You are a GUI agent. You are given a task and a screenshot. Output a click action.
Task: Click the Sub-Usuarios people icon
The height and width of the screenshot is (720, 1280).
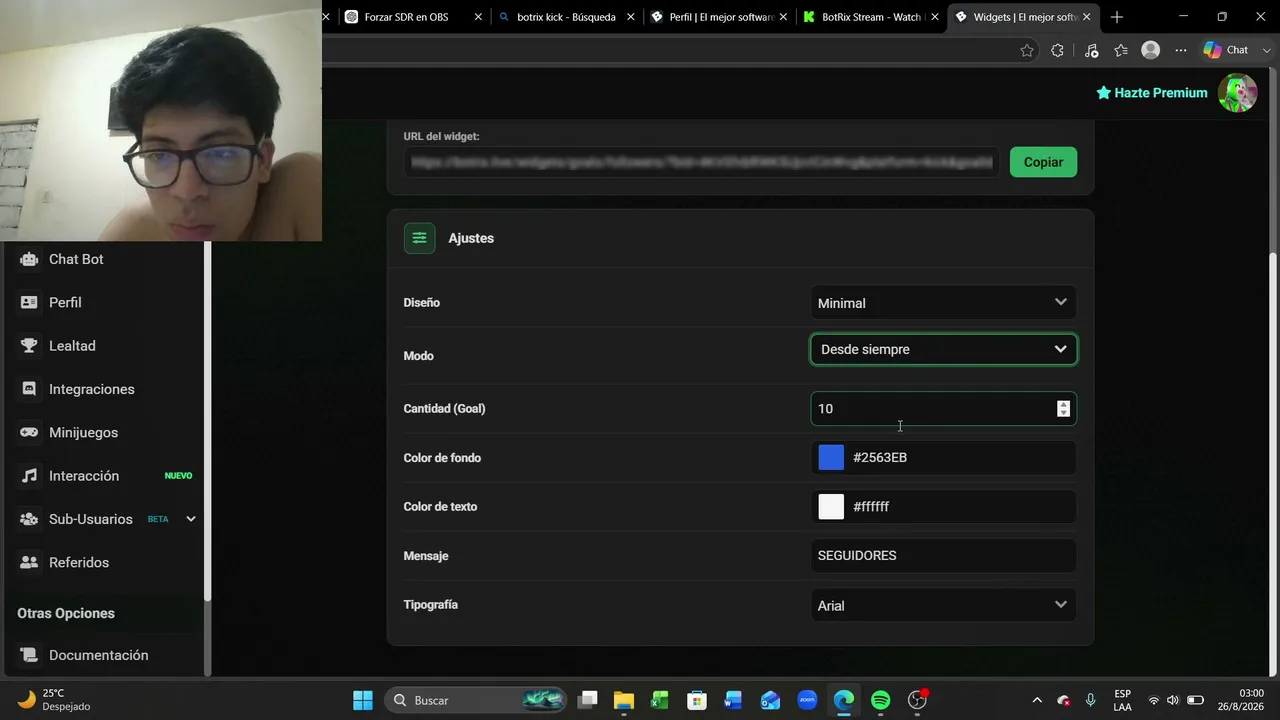[29, 519]
